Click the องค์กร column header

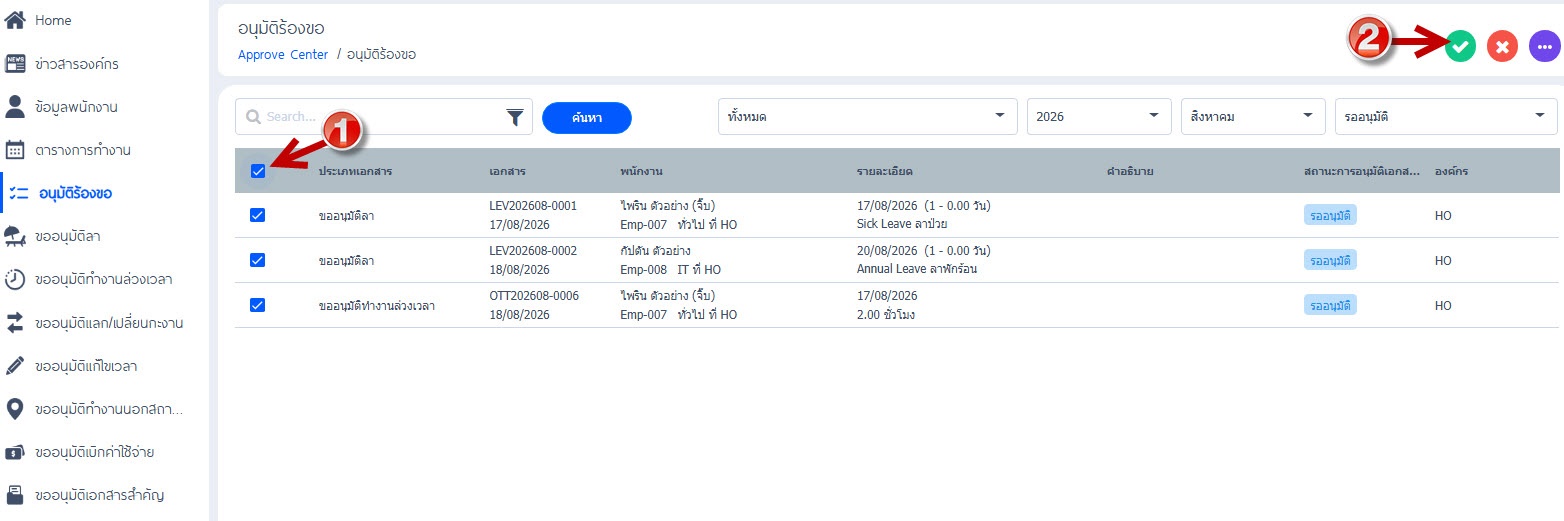coord(1451,171)
